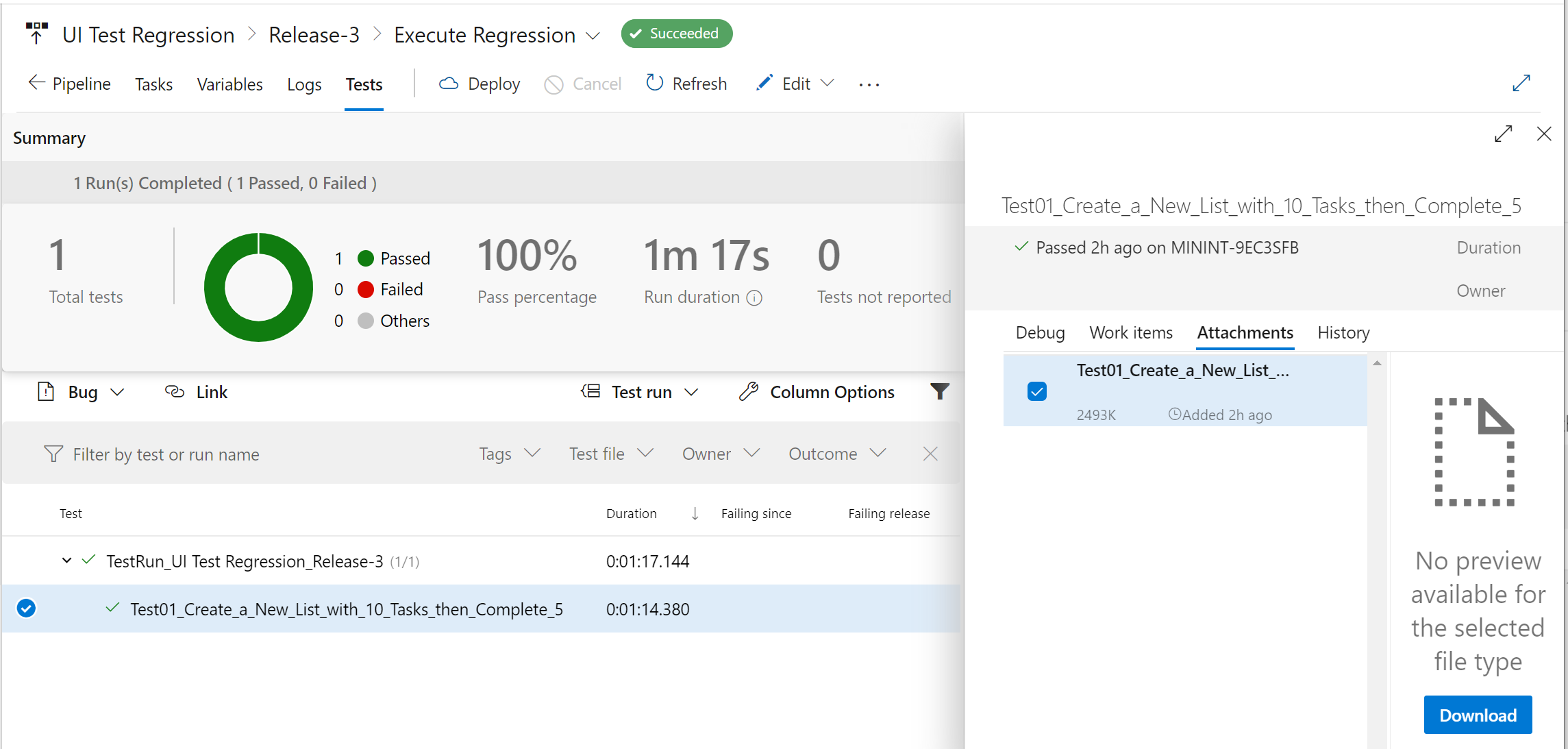The image size is (1568, 749).
Task: Uncheck the Test01 attachment checkbox
Action: [x=1037, y=391]
